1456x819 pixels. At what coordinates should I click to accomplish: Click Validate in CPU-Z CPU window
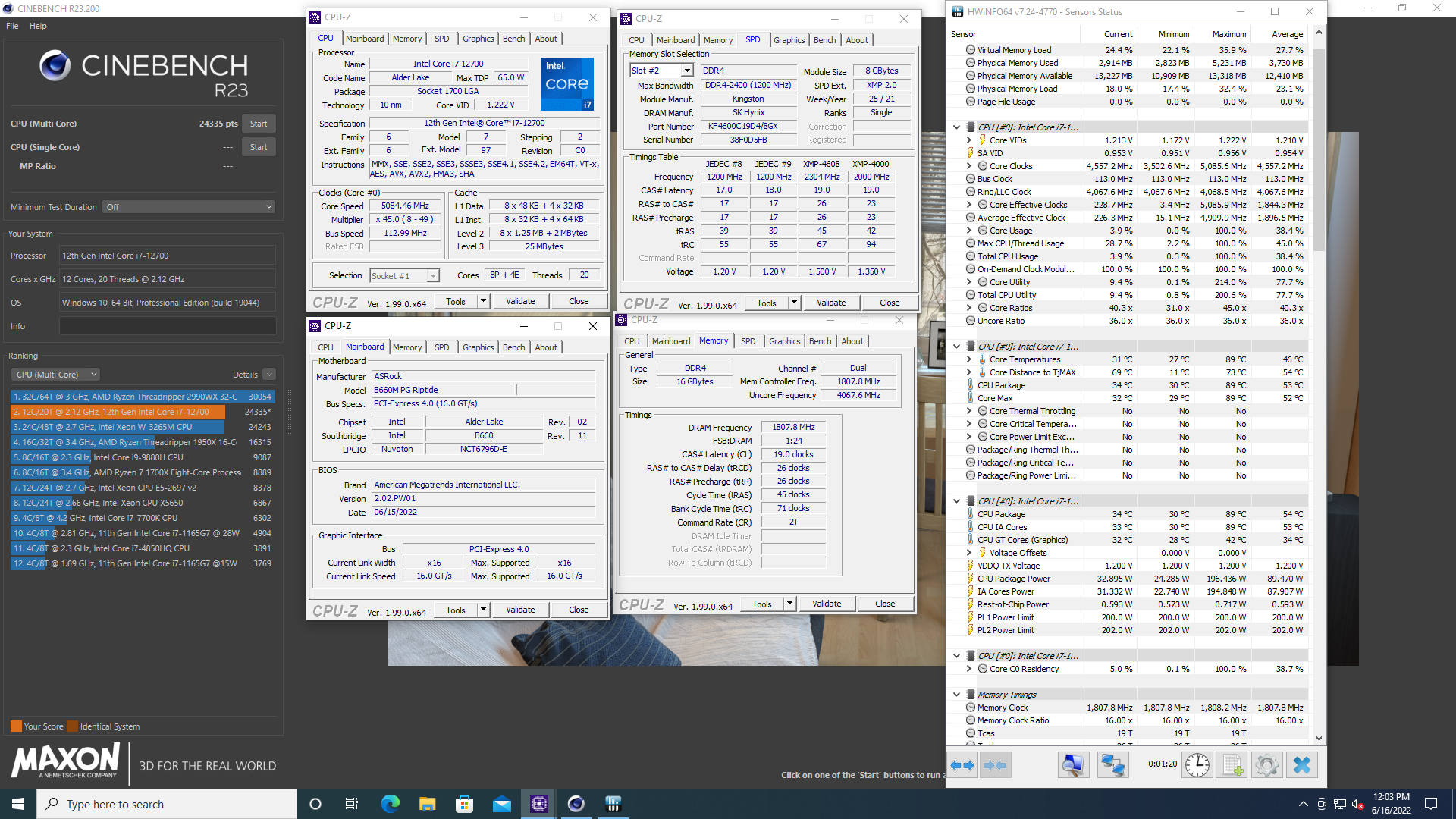coord(520,301)
